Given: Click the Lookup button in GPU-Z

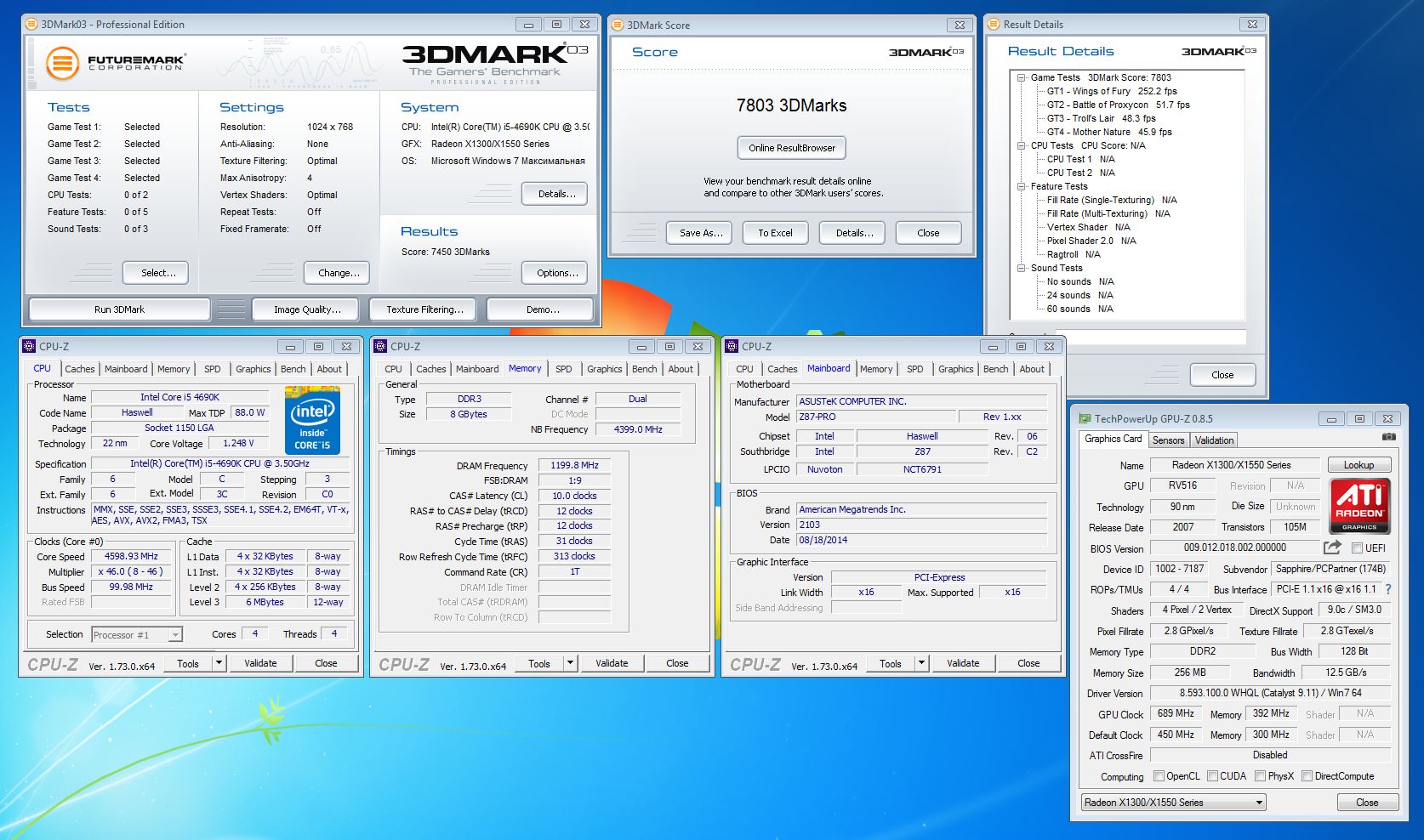Looking at the screenshot, I should [x=1358, y=465].
